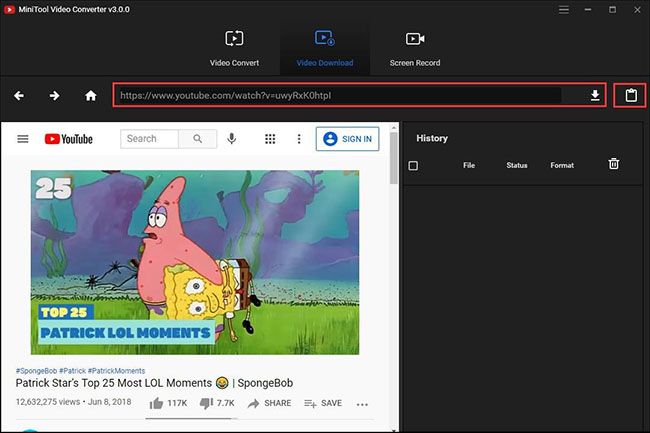Go forward with the right arrow
The width and height of the screenshot is (650, 433).
pos(54,96)
